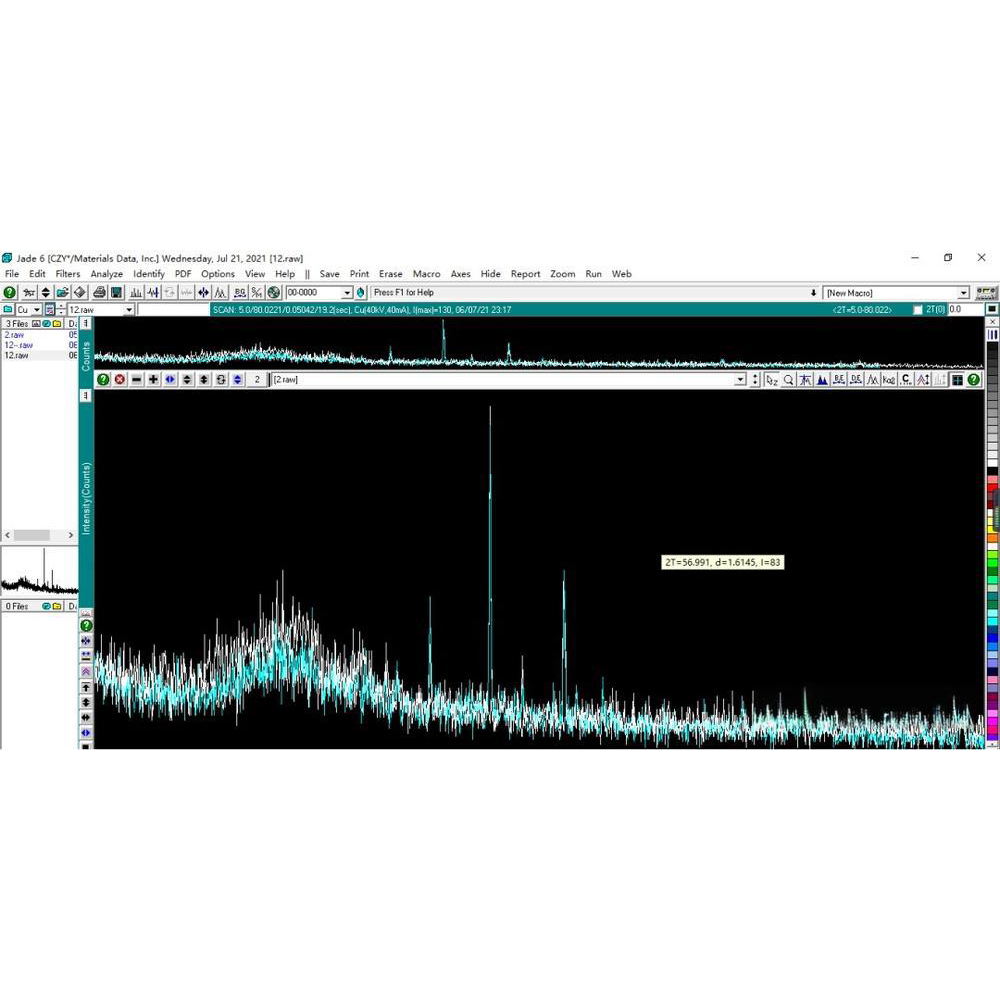Open the pattern file folder icon

click(x=62, y=293)
